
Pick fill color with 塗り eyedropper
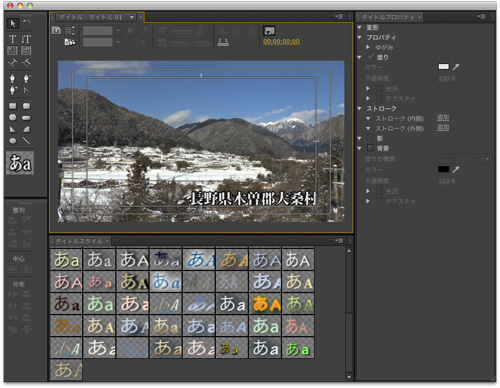coord(456,67)
